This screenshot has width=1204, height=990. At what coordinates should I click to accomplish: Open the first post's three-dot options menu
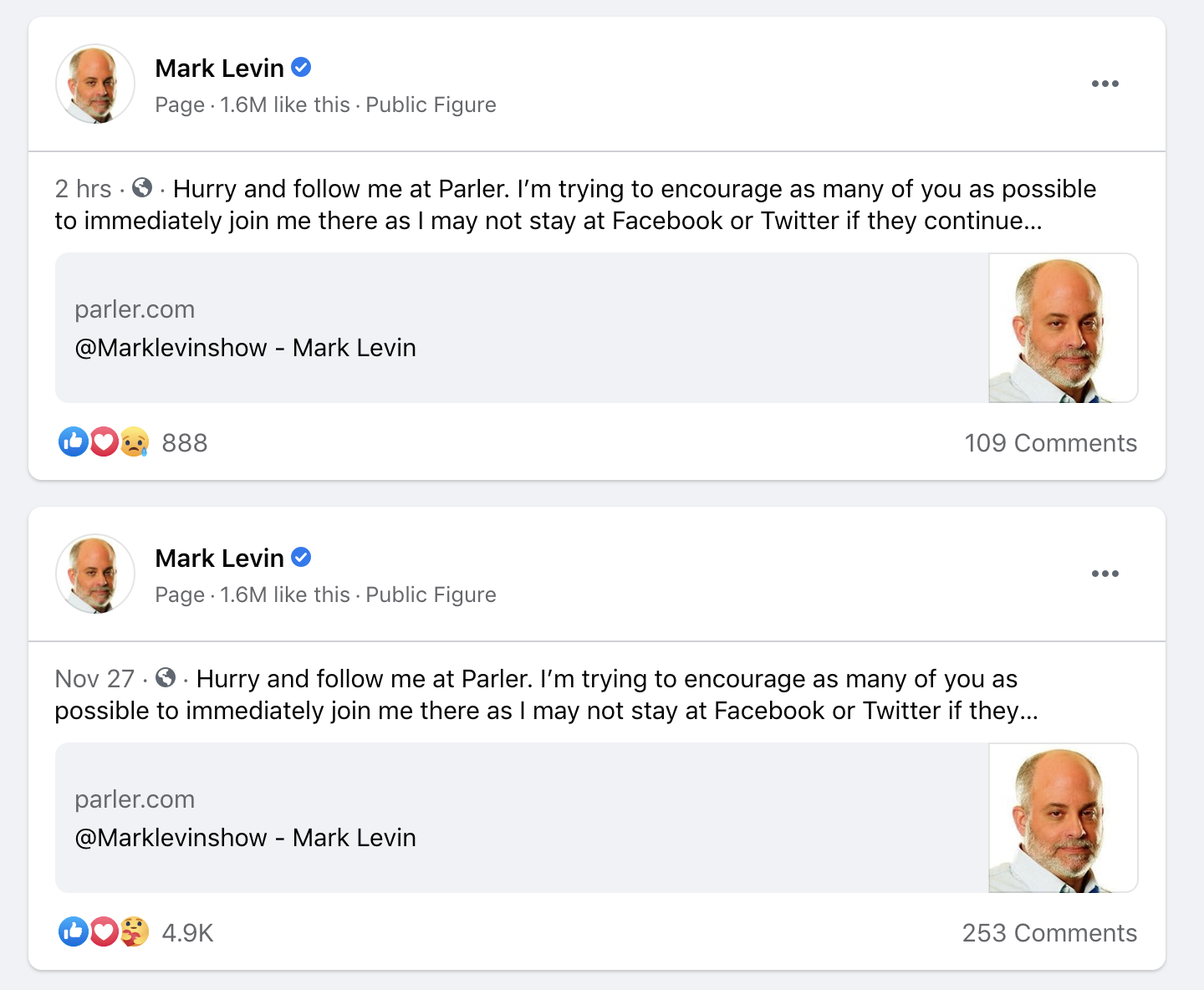(x=1105, y=84)
